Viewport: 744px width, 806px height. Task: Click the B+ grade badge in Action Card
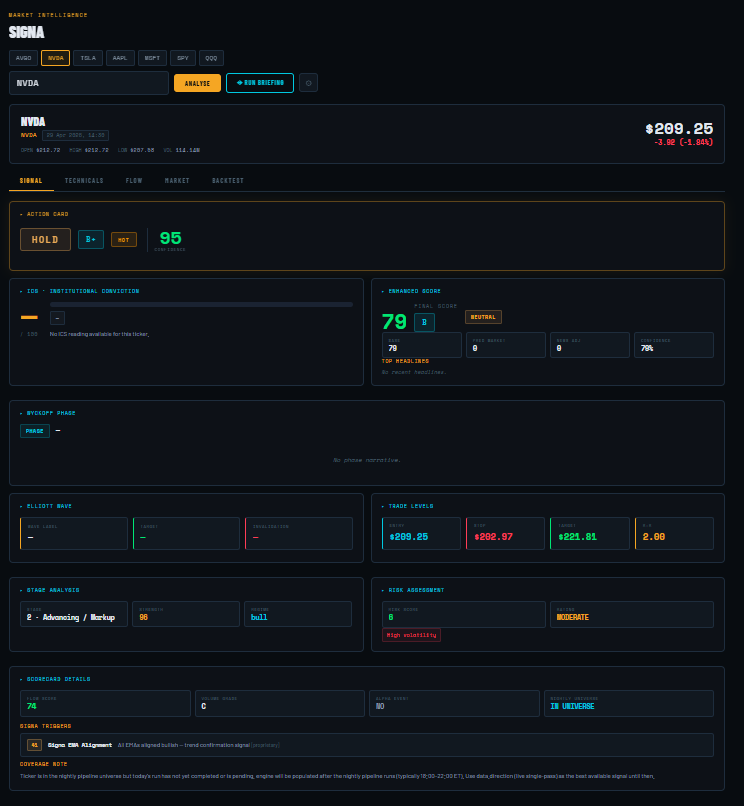click(x=91, y=240)
